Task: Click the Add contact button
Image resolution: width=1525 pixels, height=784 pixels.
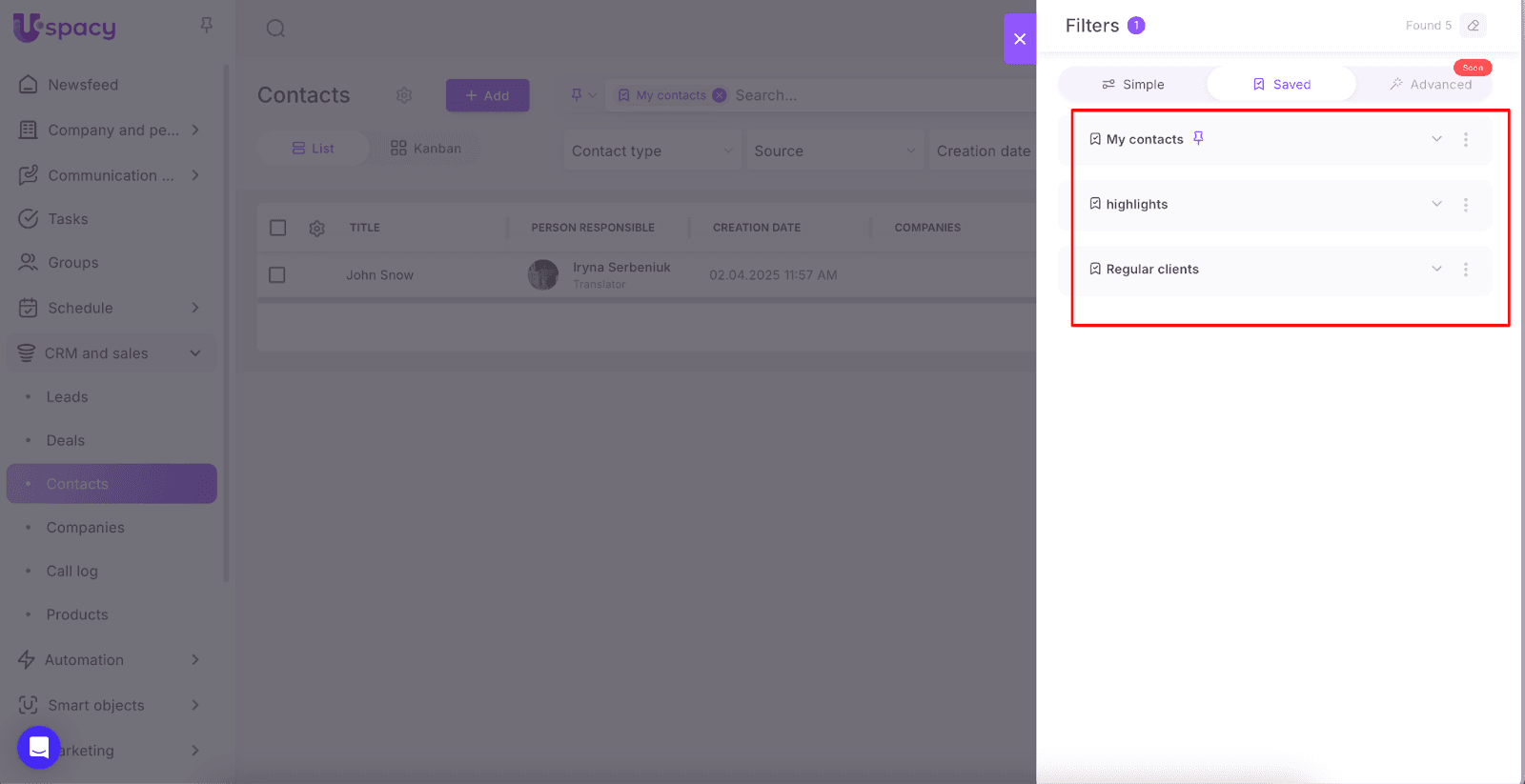Action: tap(487, 95)
